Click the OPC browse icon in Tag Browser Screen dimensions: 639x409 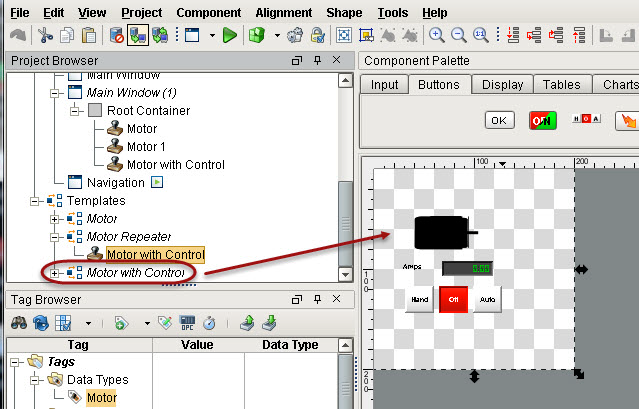187,323
